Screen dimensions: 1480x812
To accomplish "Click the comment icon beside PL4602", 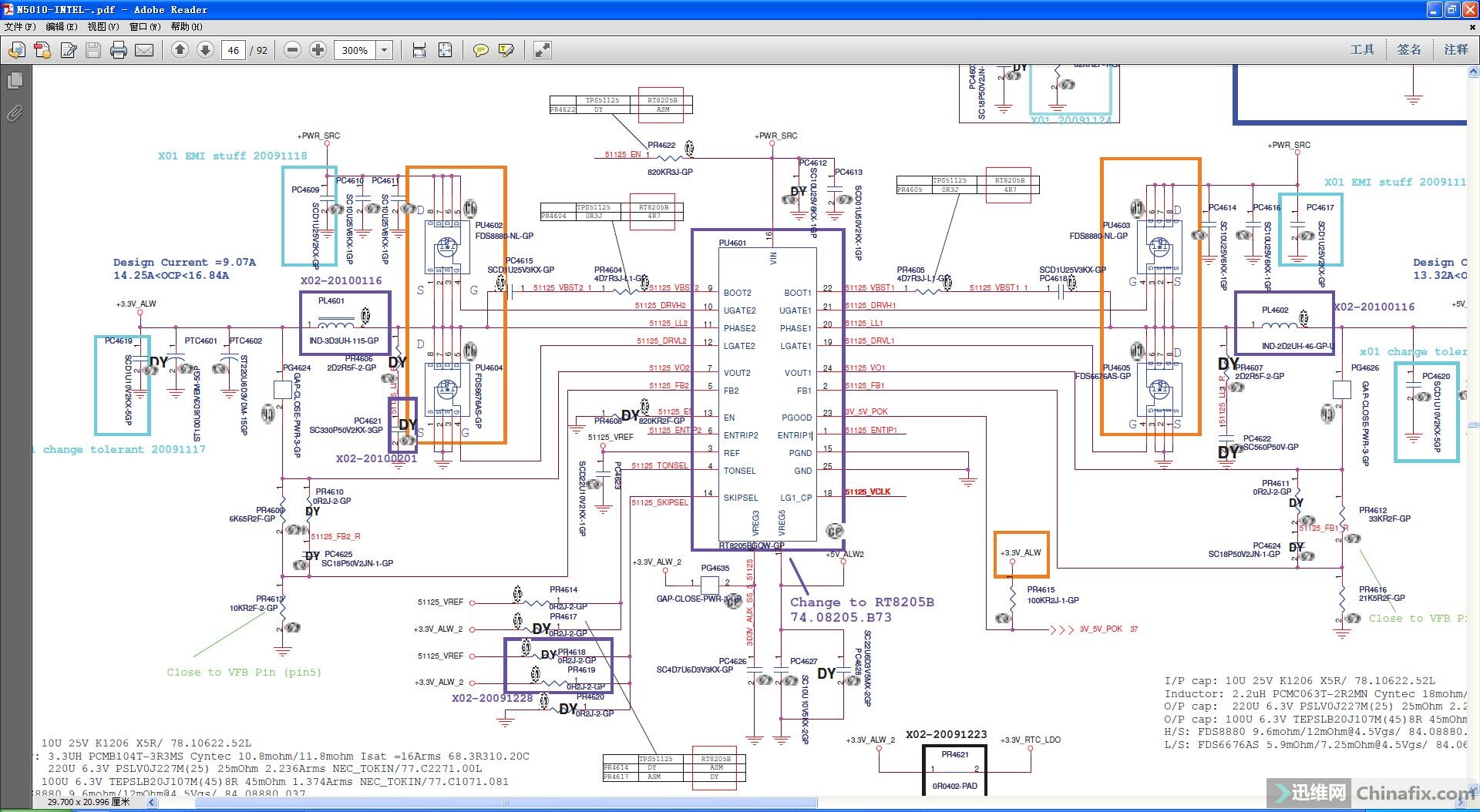I will click(1303, 317).
